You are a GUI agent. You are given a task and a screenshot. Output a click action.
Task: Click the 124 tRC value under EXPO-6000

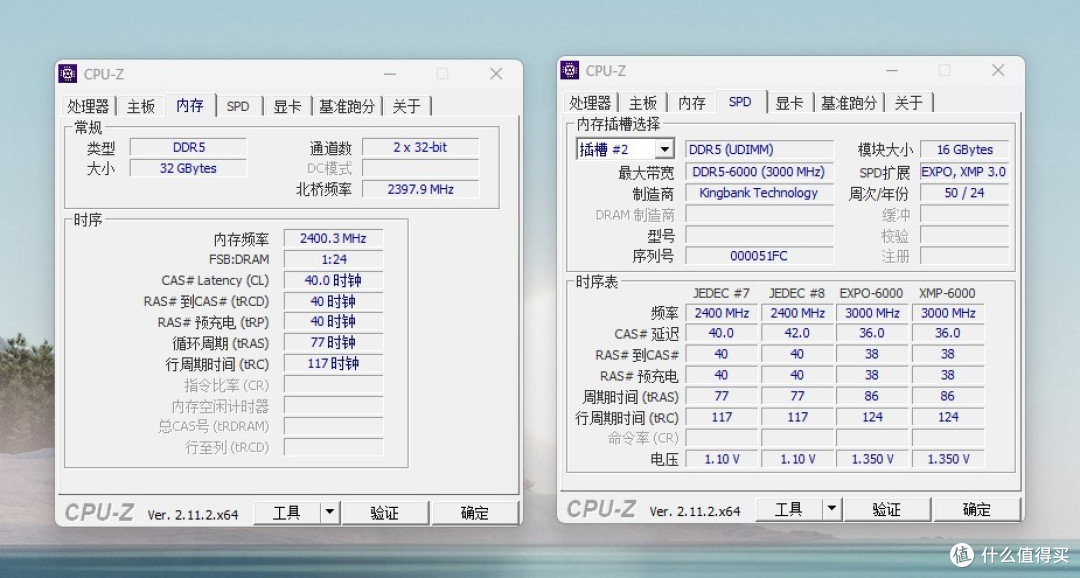point(872,417)
